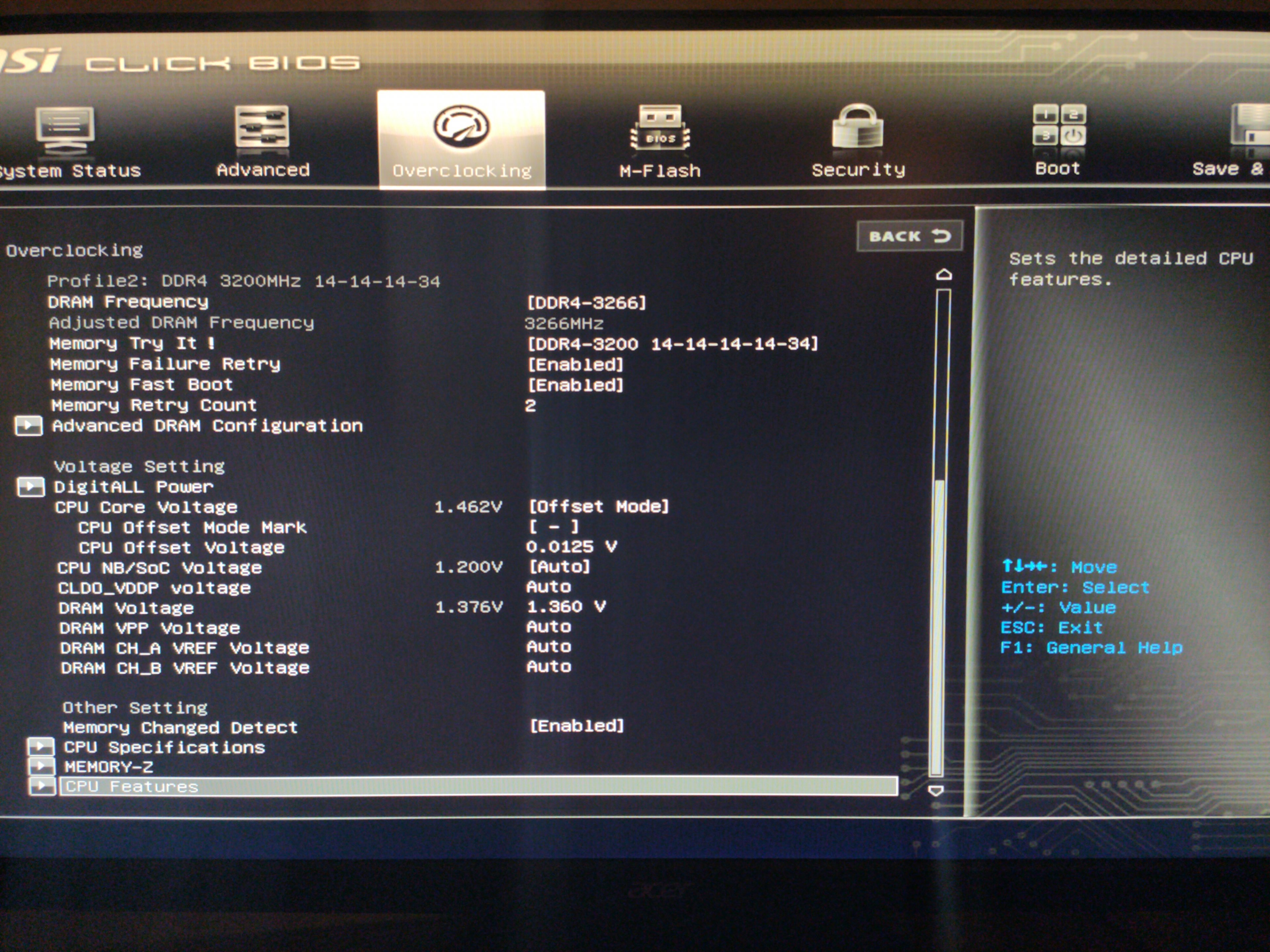Click scrollbar down arrow at bottom
Image resolution: width=1270 pixels, height=952 pixels.
(936, 791)
